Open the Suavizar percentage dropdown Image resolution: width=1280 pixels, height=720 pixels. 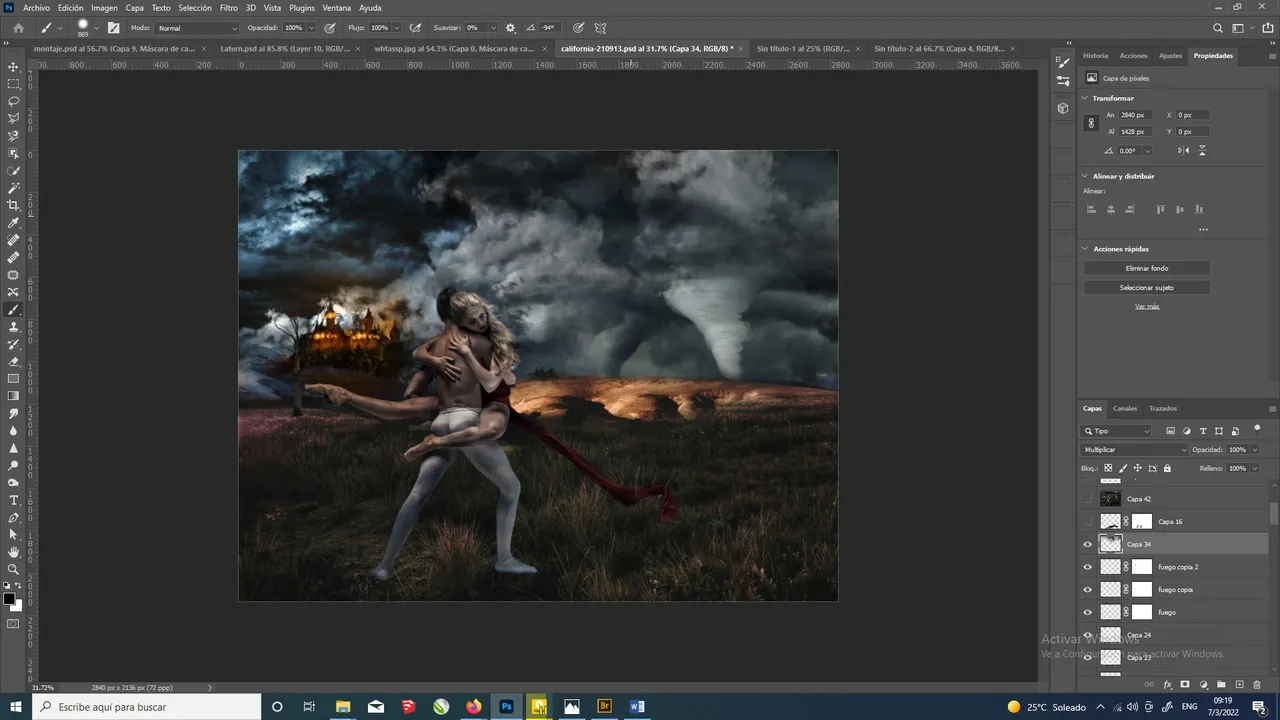[x=493, y=28]
